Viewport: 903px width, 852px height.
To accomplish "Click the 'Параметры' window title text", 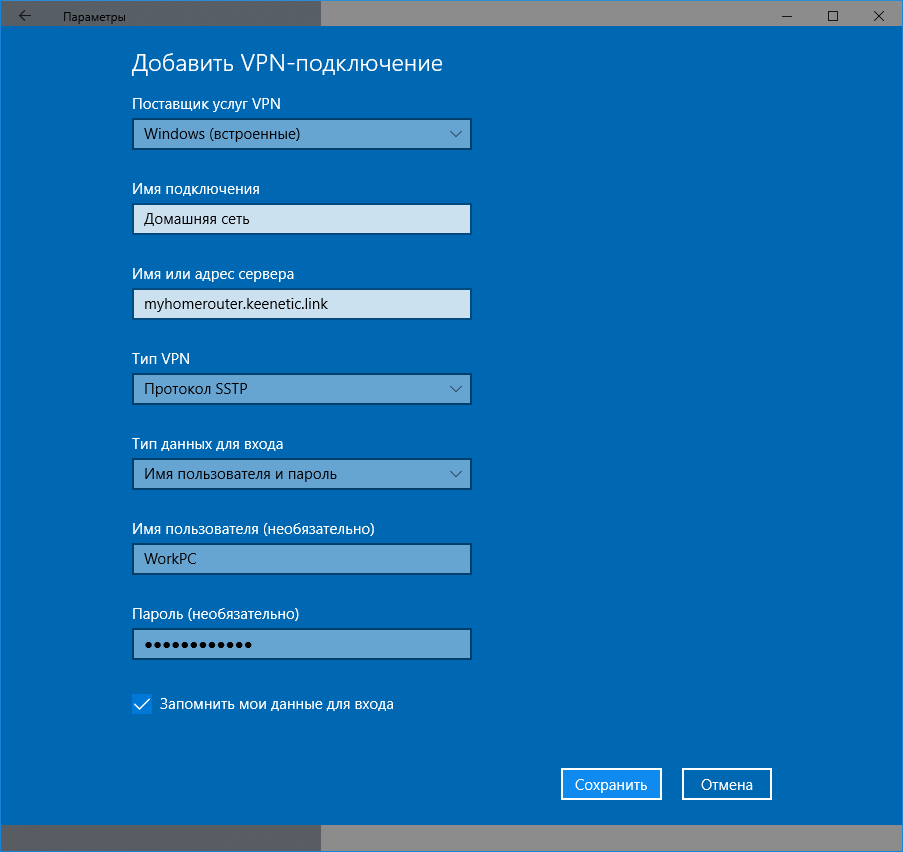I will [94, 17].
